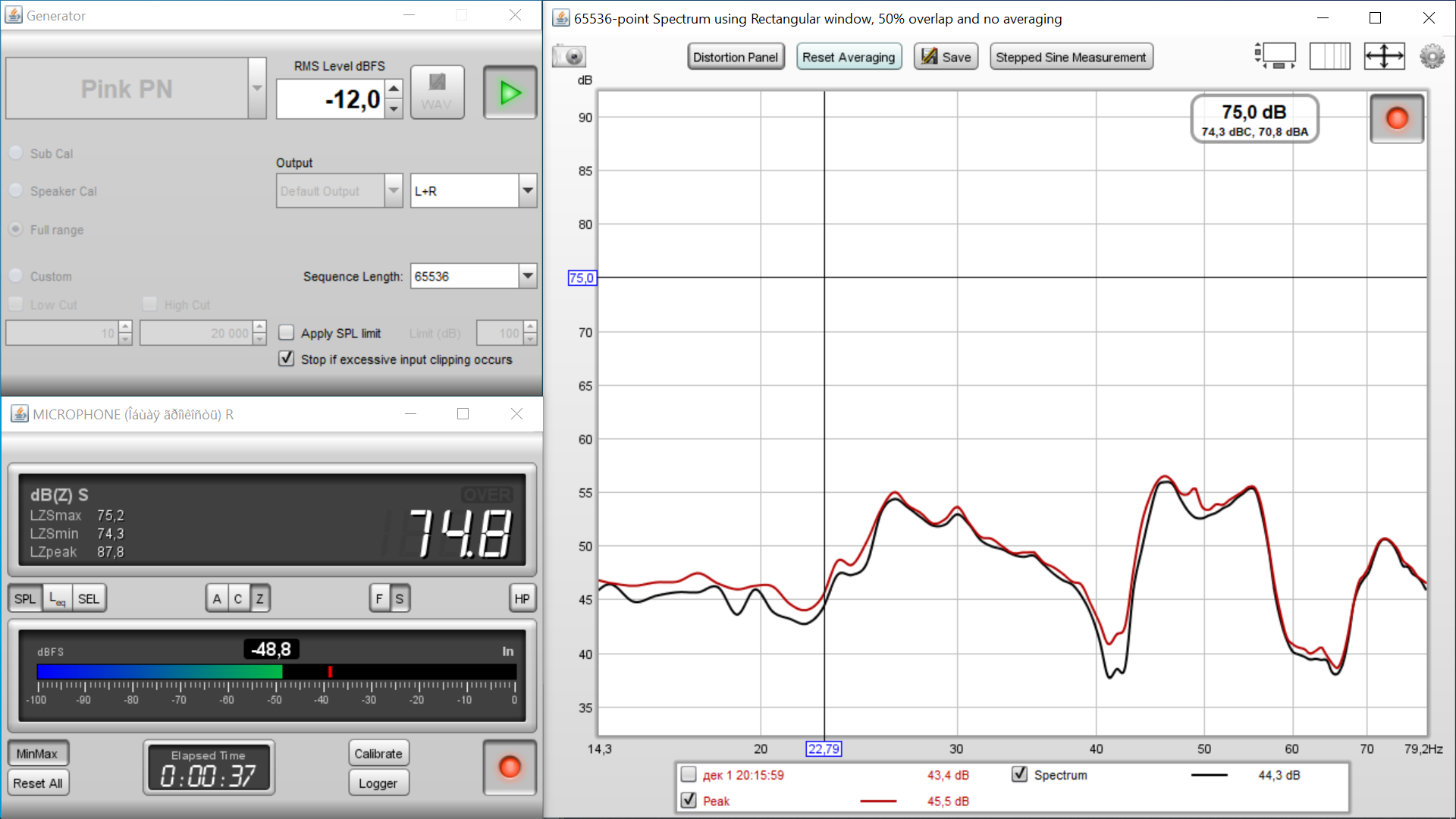Open the L+R output channel dropdown

[x=528, y=191]
